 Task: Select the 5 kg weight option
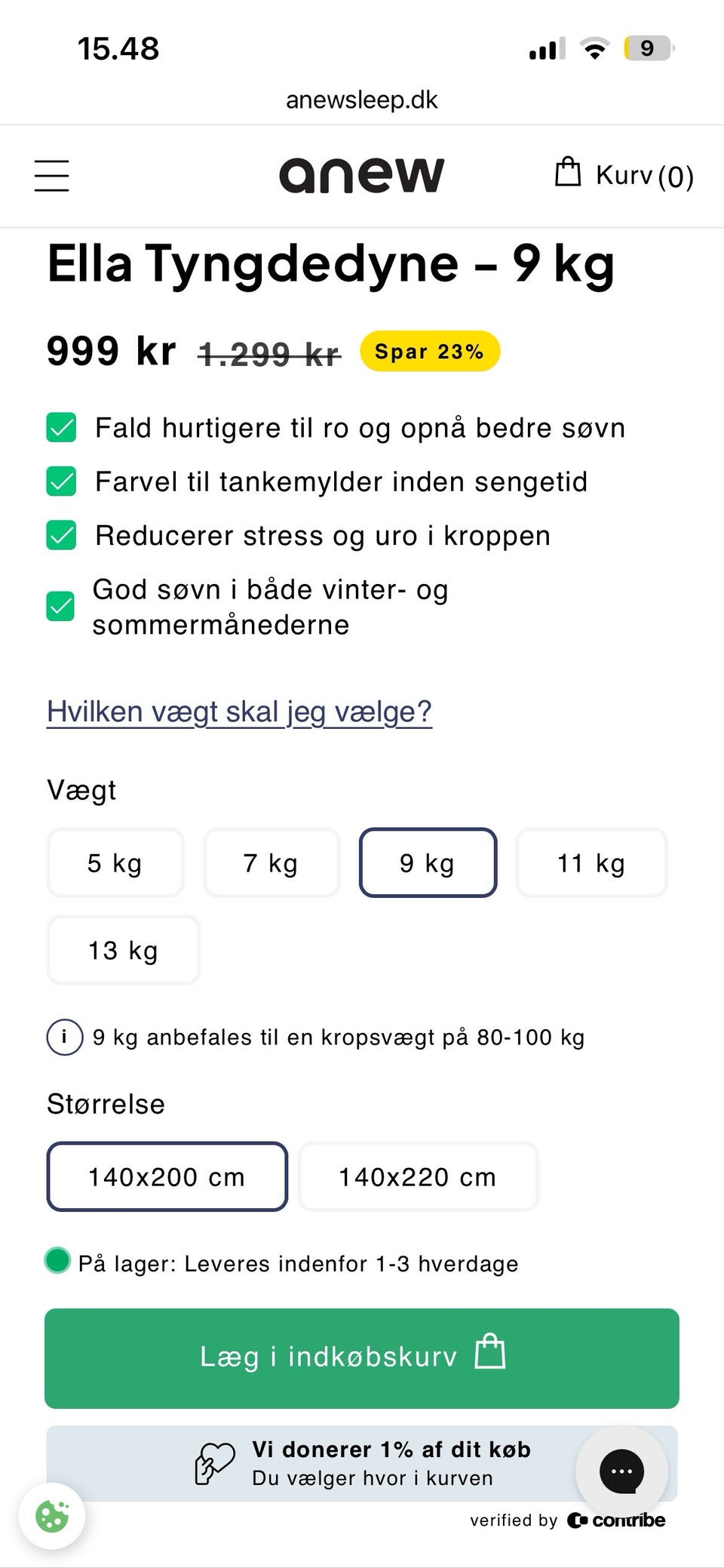pos(115,863)
